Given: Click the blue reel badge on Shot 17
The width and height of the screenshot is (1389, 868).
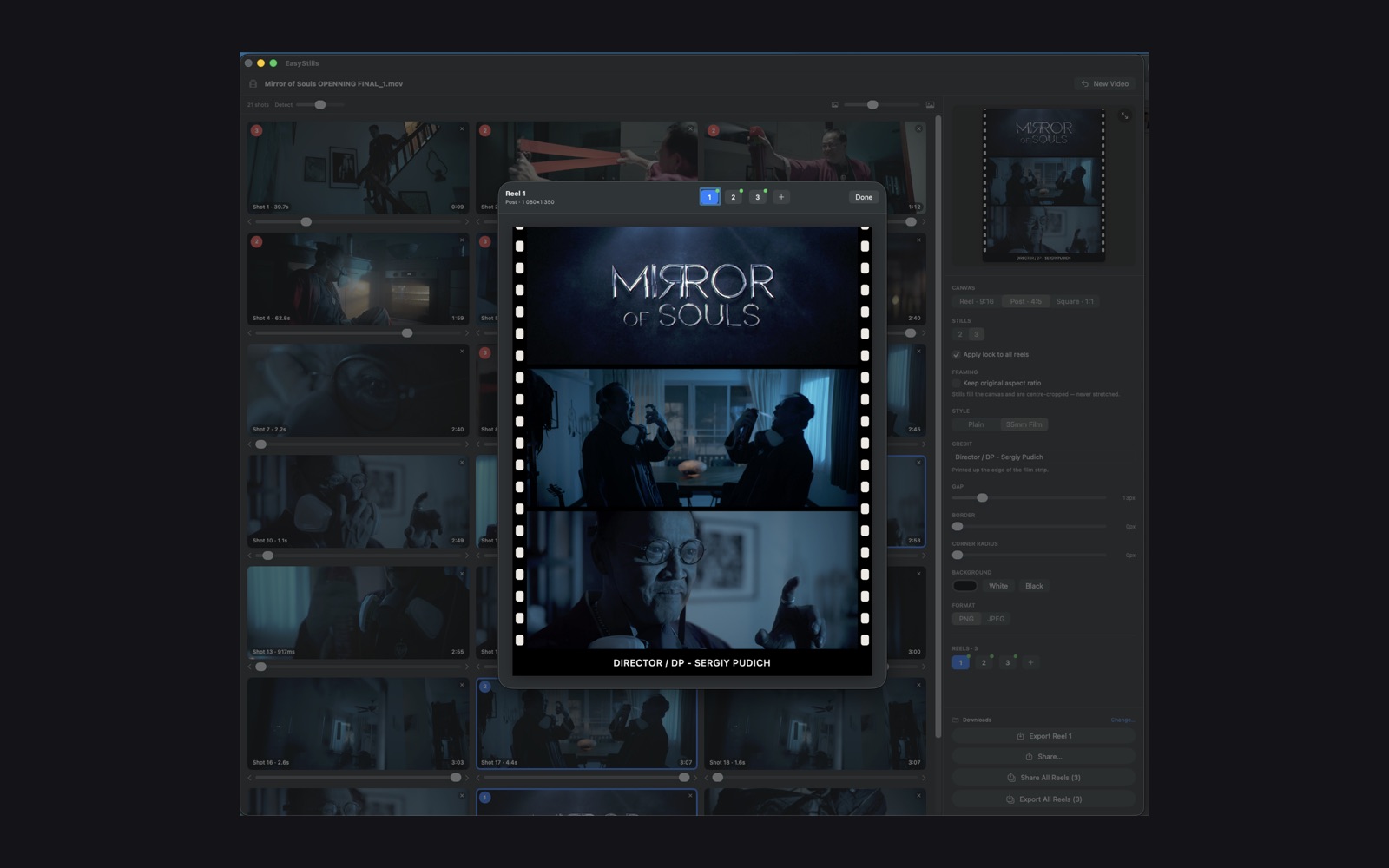Looking at the screenshot, I should point(484,686).
